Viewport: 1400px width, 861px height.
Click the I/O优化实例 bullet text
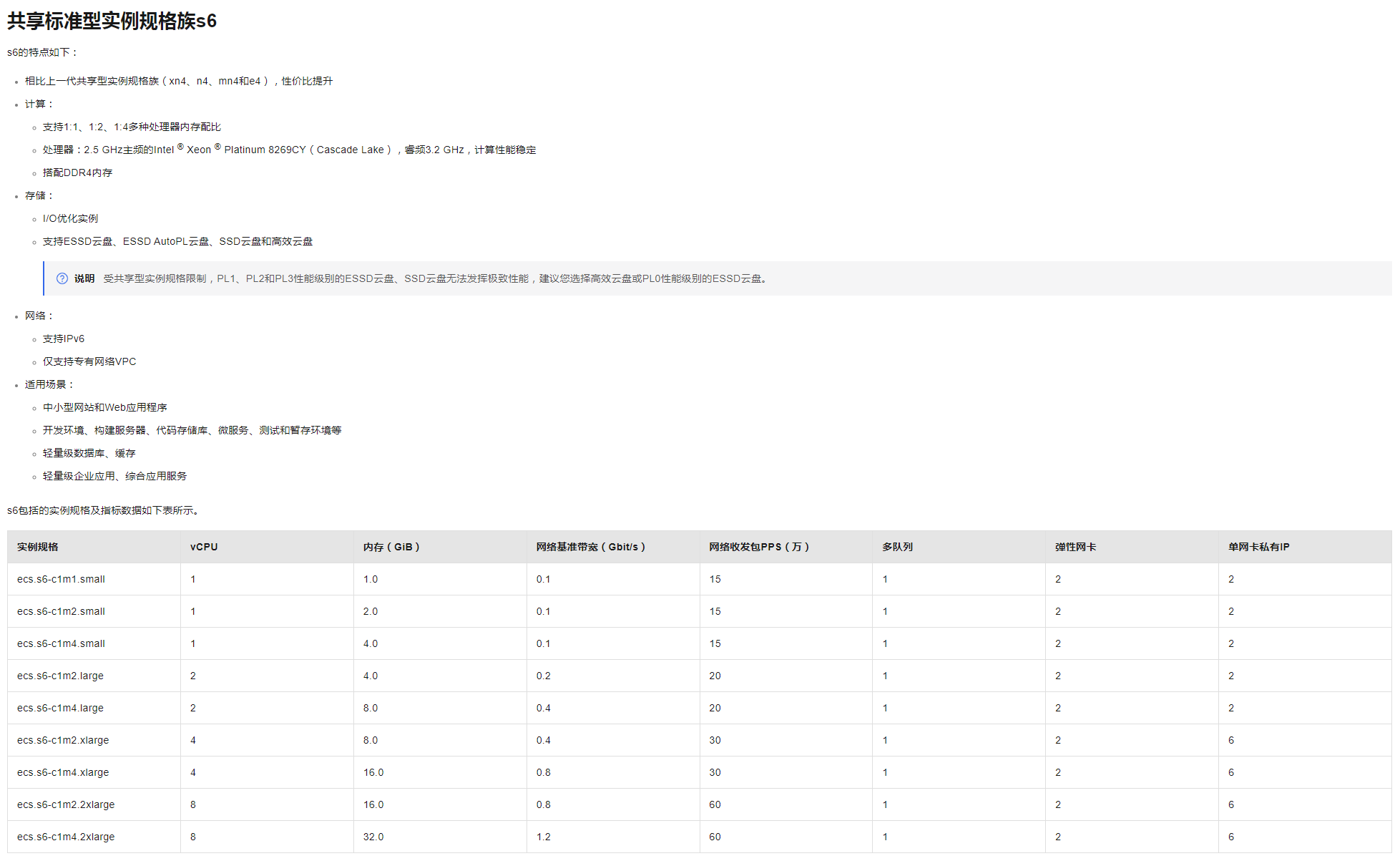(70, 218)
